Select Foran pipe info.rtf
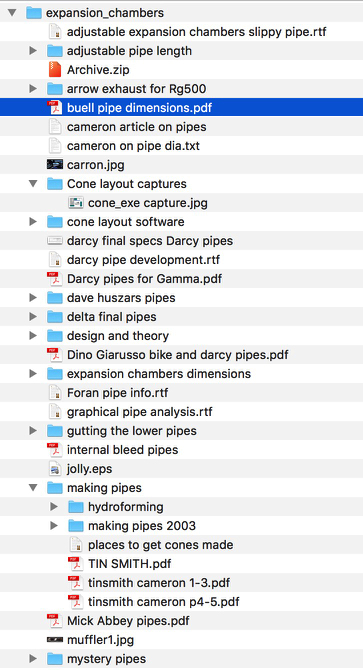The image size is (363, 670). point(182,393)
